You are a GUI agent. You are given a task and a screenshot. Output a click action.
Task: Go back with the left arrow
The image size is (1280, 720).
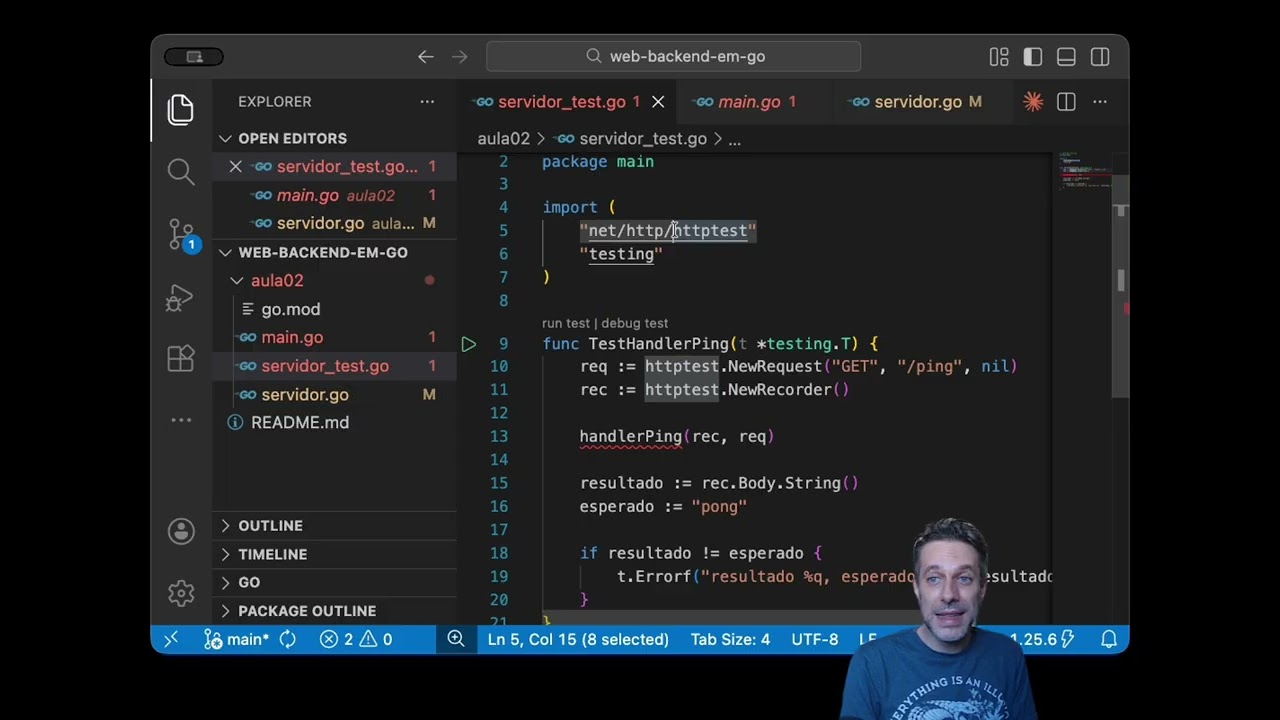click(x=426, y=57)
